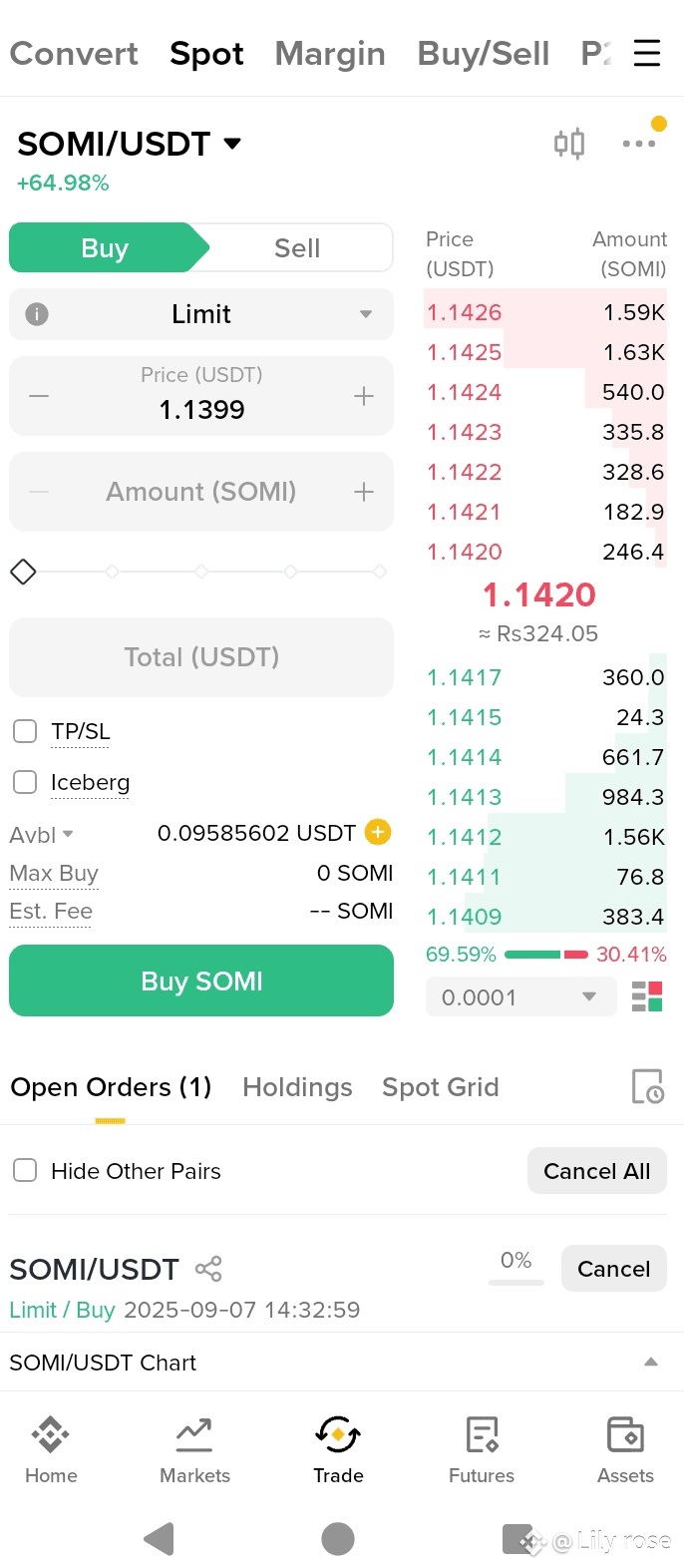The image size is (684, 1568).
Task: Enable the Iceberg checkbox
Action: pyautogui.click(x=25, y=782)
